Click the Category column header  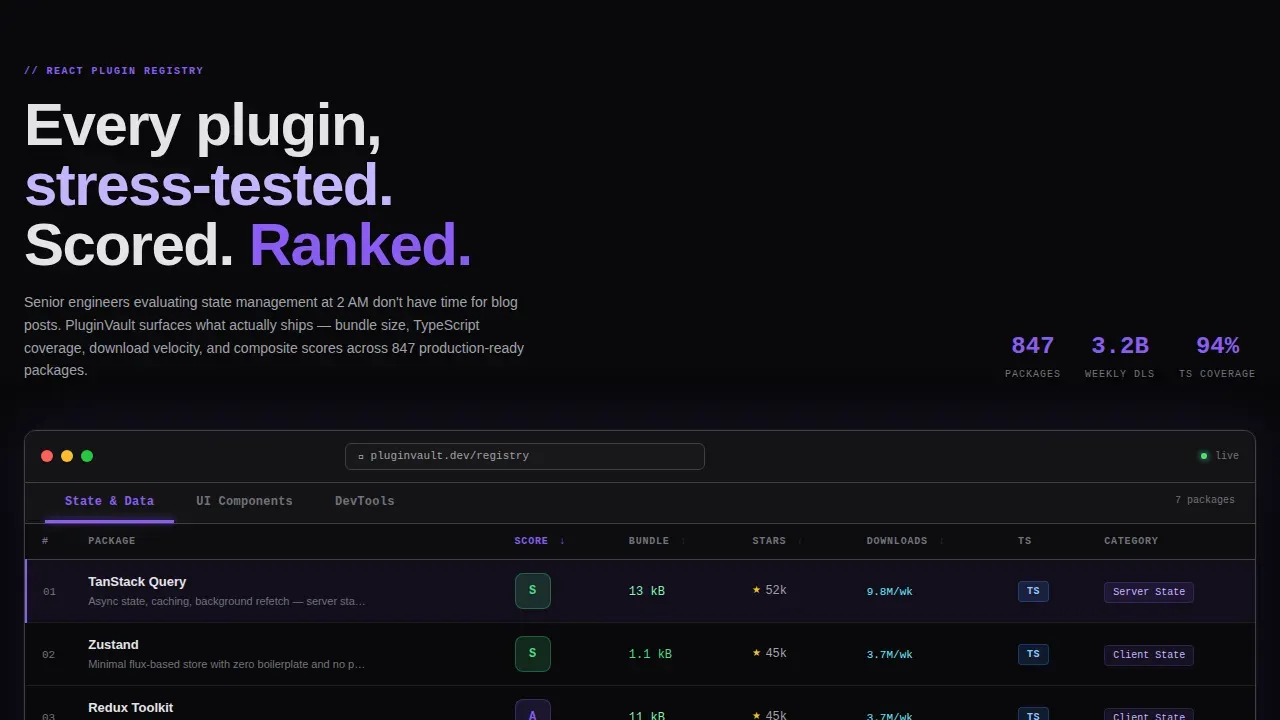[x=1131, y=541]
